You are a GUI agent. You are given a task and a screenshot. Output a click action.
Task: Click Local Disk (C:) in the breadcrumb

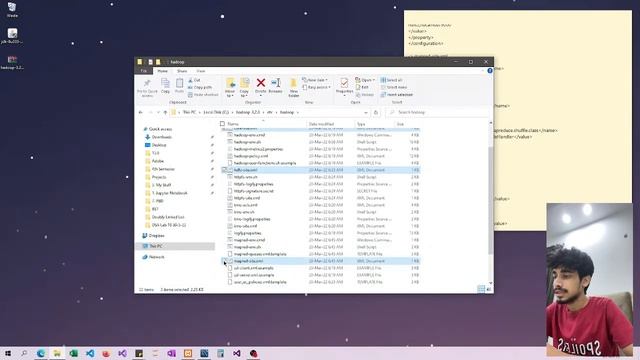click(216, 112)
